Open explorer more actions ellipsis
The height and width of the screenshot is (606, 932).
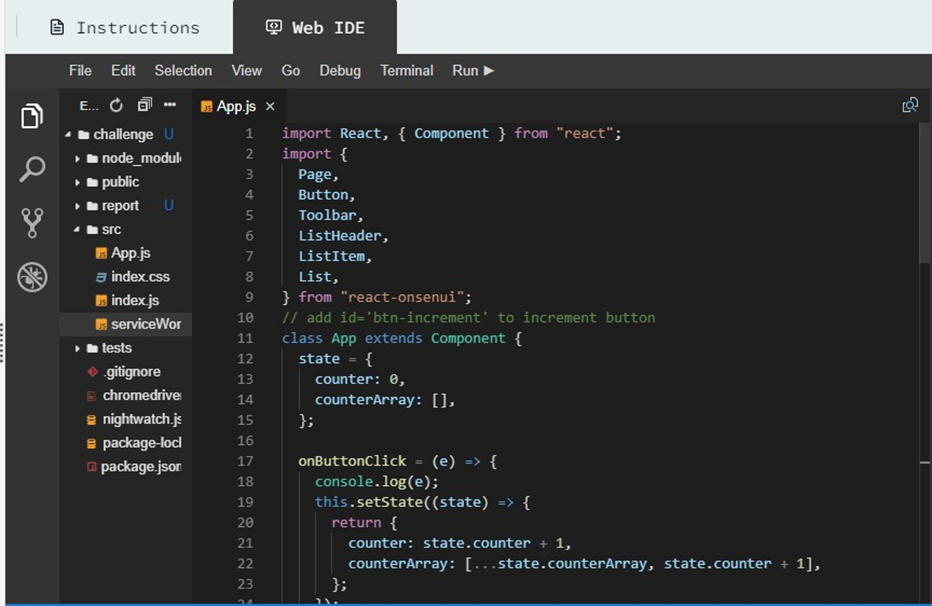170,105
